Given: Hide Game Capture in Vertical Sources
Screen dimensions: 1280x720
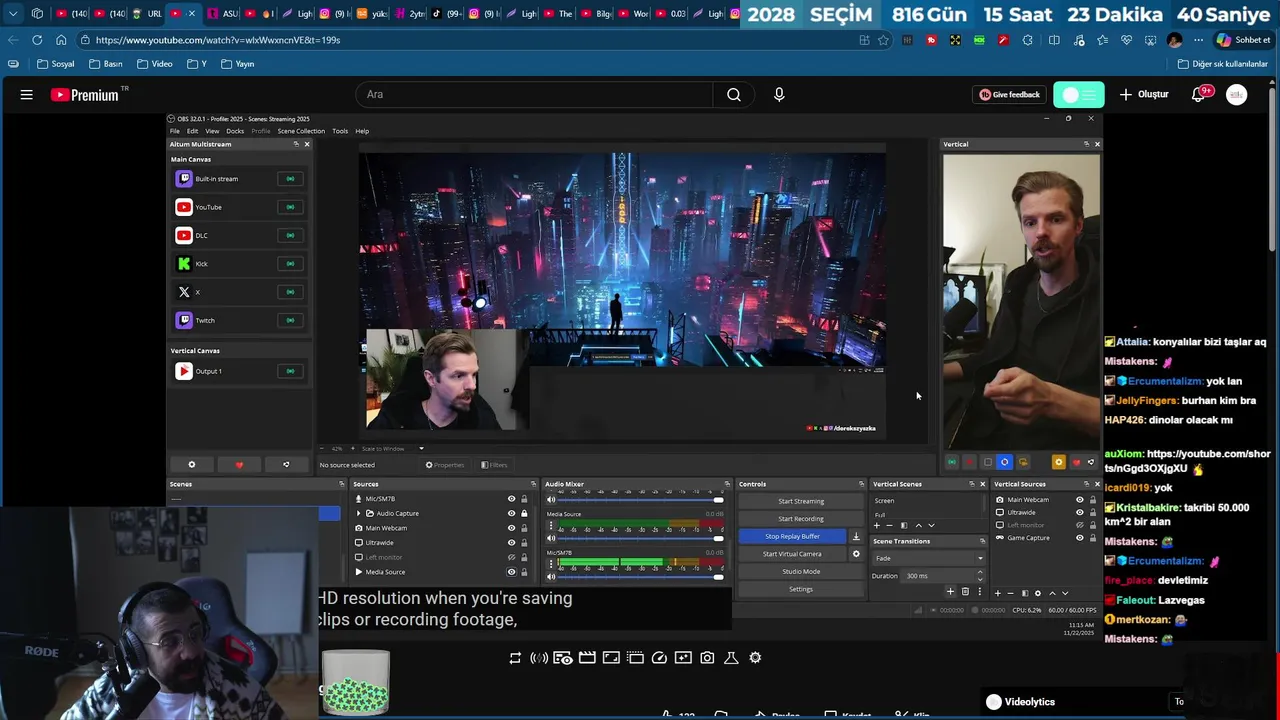Looking at the screenshot, I should point(1079,538).
